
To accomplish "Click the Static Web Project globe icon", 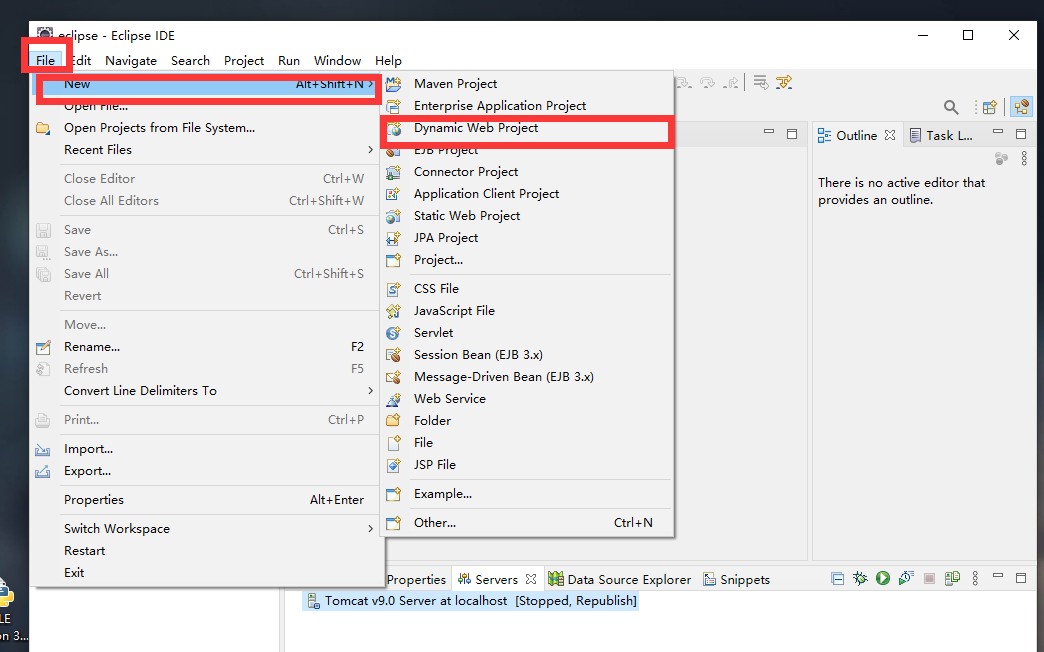I will pyautogui.click(x=393, y=216).
